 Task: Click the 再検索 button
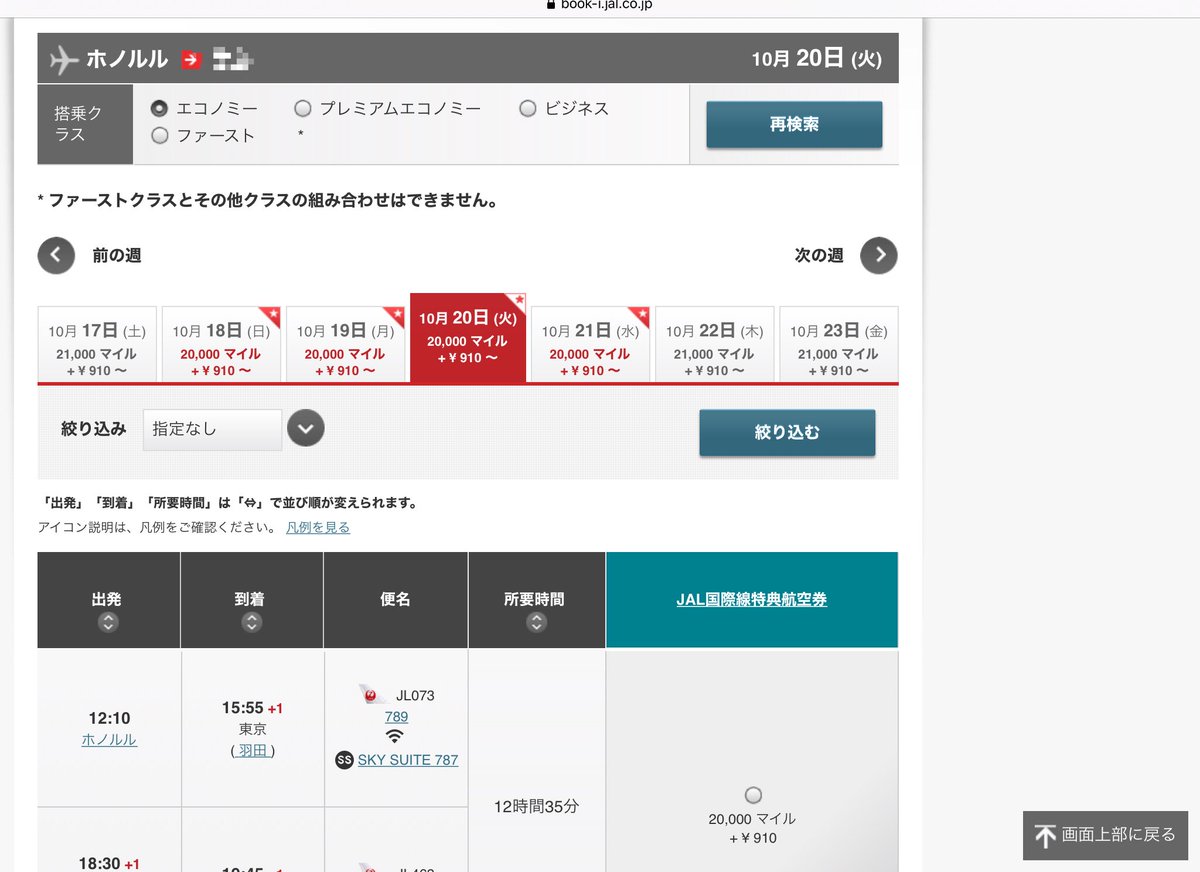click(x=794, y=125)
